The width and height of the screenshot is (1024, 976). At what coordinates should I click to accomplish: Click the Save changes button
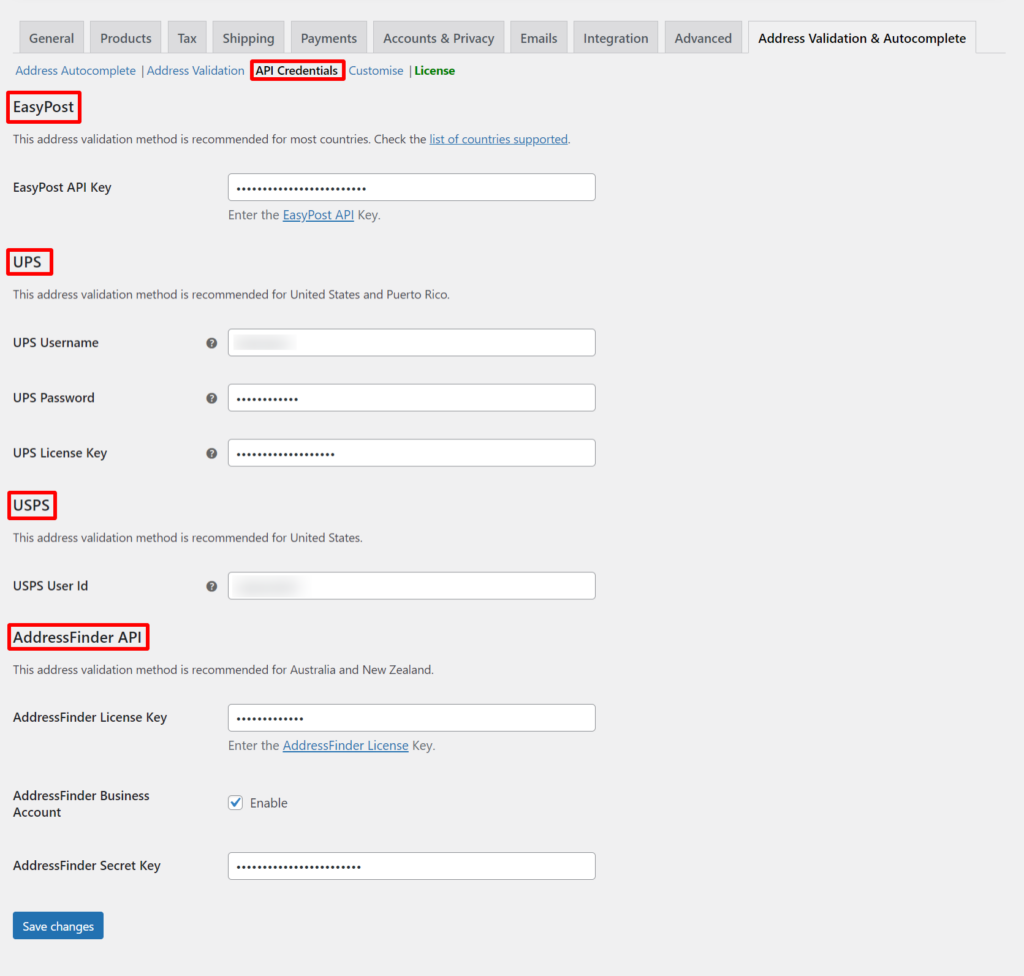(57, 925)
